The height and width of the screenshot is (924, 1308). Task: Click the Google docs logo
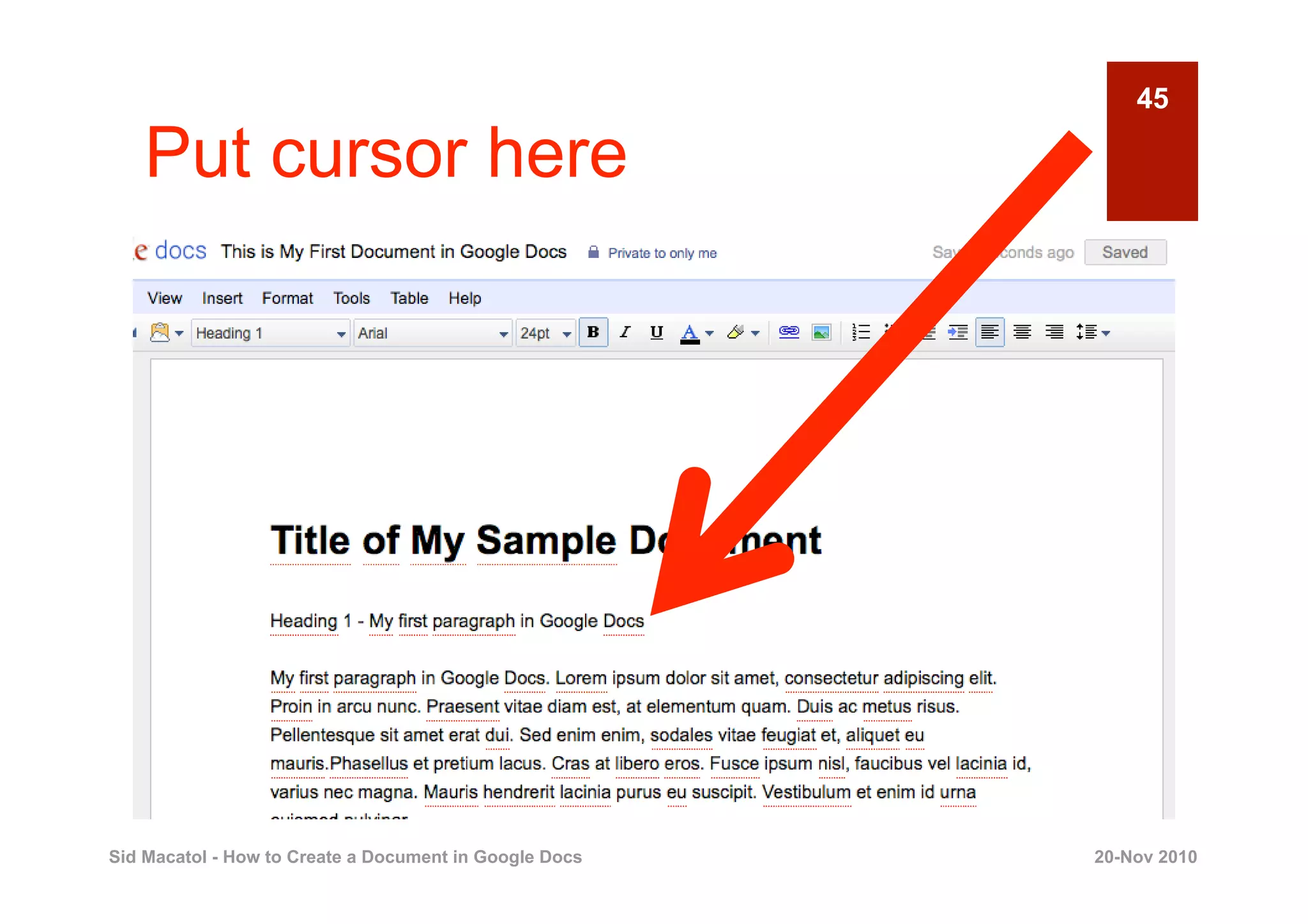coord(171,251)
